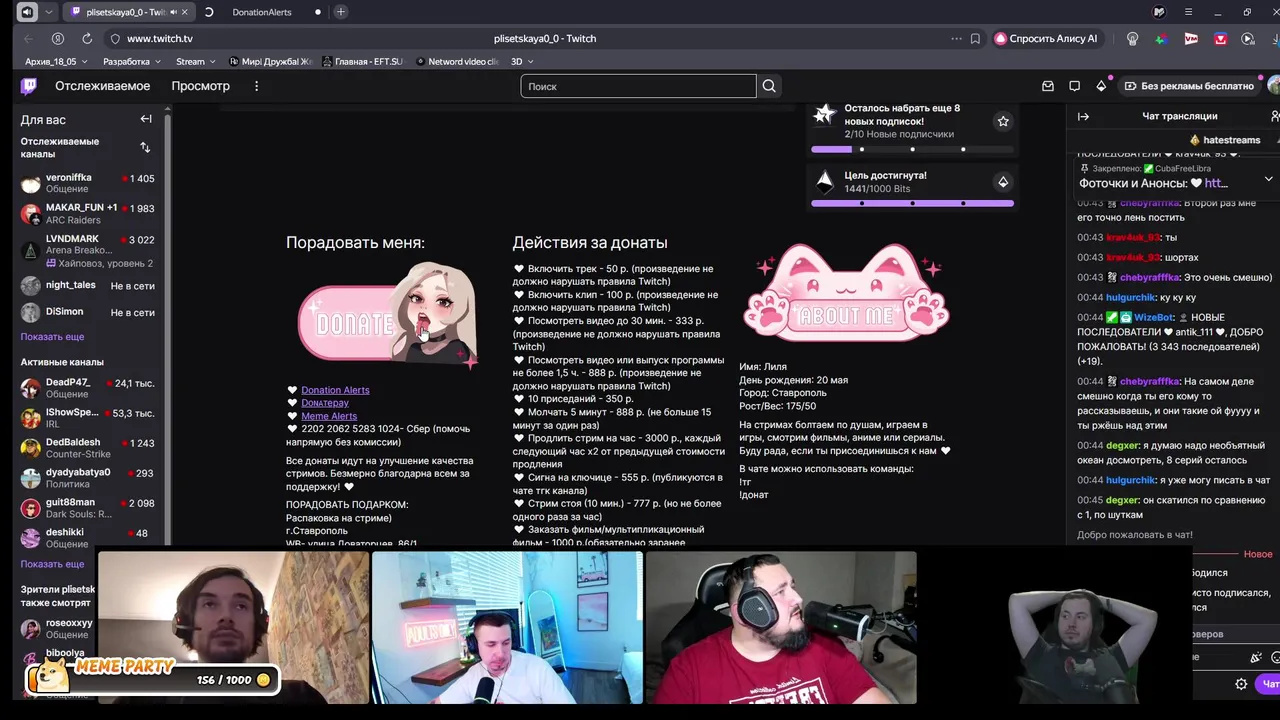1280x720 pixels.
Task: Open Отслеживаемое in Twitch navigation
Action: (102, 86)
